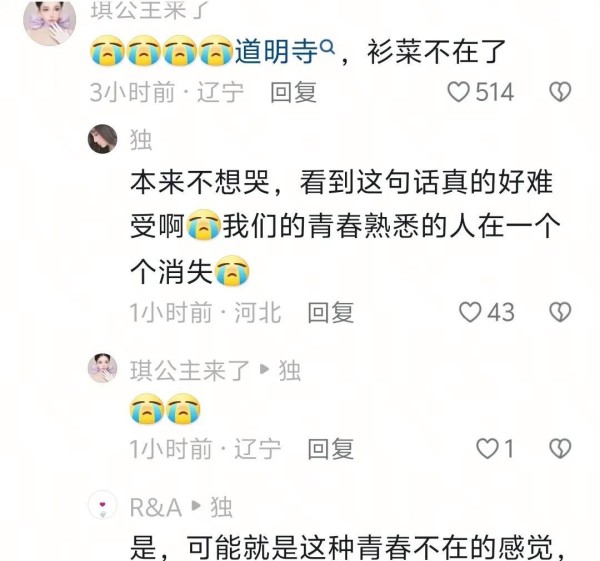Open 独's profile avatar

pos(103,139)
